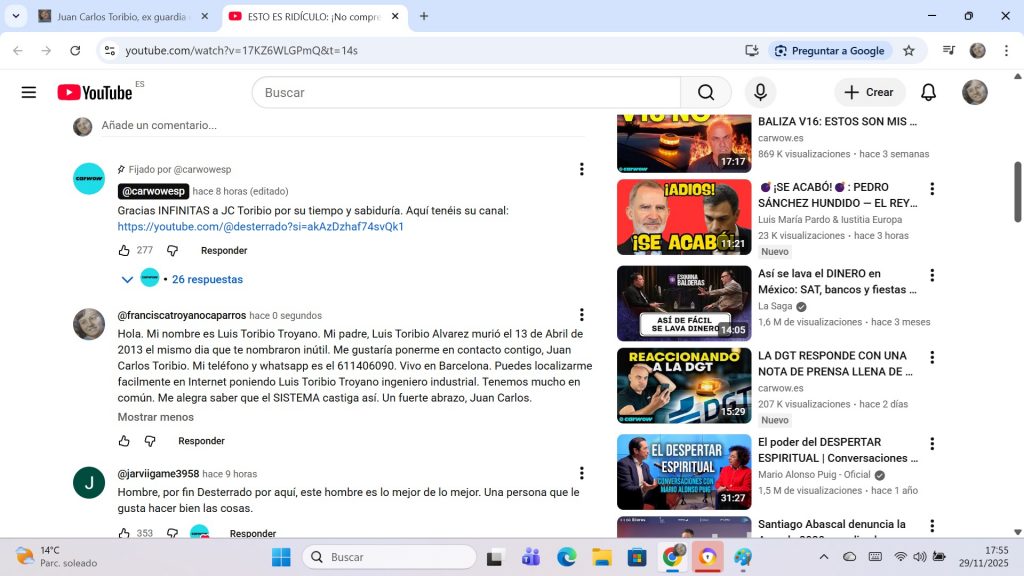Like the pinned @carwowesp comment
1024x576 pixels.
[124, 251]
